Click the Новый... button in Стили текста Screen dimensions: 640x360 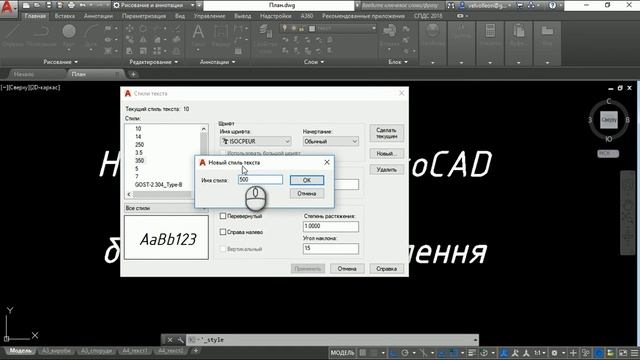(x=387, y=153)
